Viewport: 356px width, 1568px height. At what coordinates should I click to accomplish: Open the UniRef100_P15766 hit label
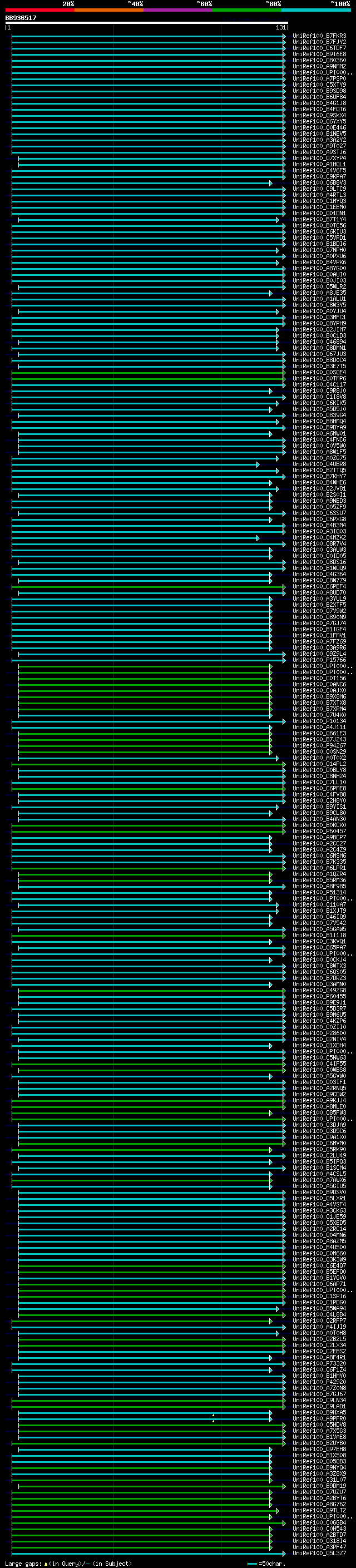(319, 660)
